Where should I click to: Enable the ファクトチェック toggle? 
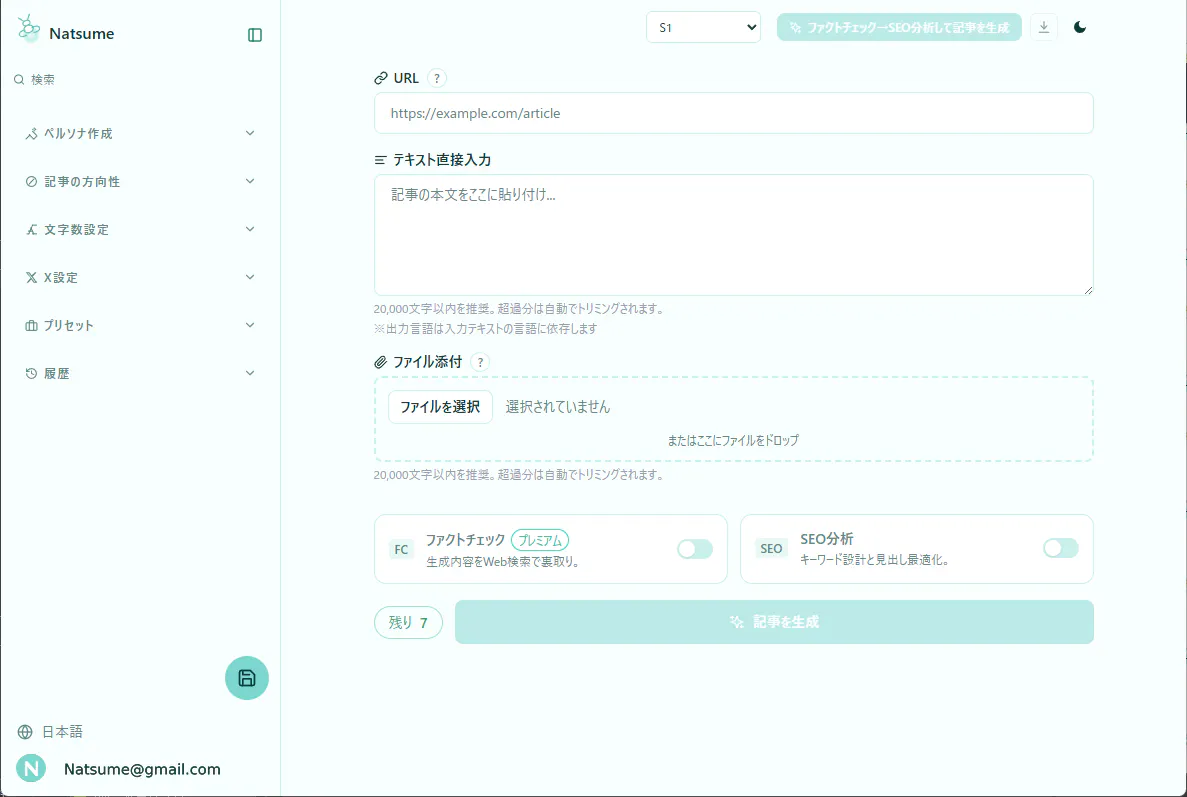(695, 549)
